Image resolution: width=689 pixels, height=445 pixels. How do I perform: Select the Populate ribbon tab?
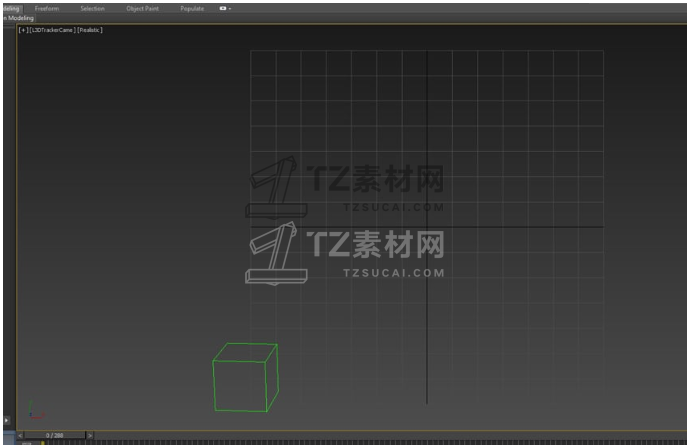[x=192, y=8]
